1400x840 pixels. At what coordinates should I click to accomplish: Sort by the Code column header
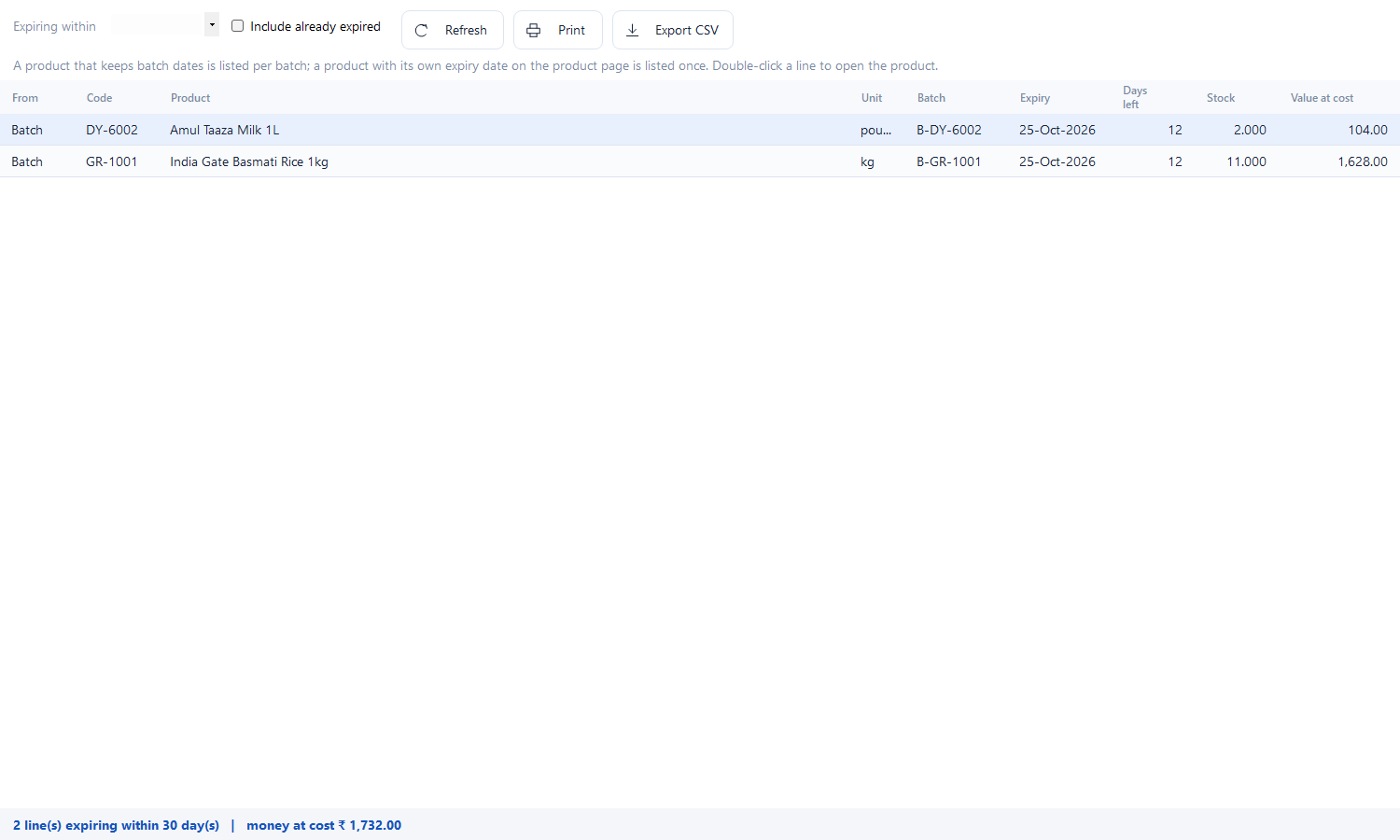click(x=99, y=98)
